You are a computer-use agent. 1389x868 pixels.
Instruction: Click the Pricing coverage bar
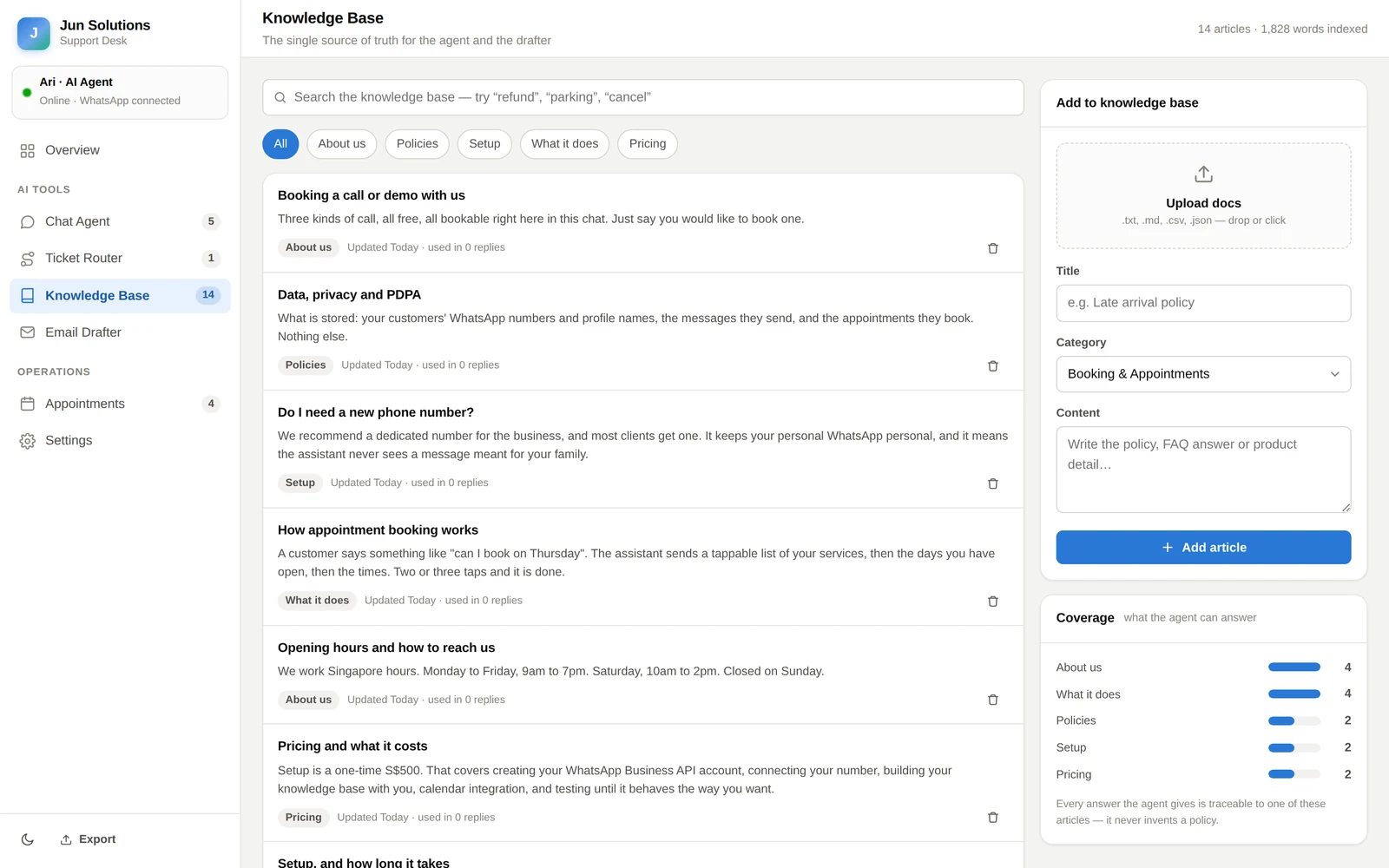click(x=1294, y=774)
